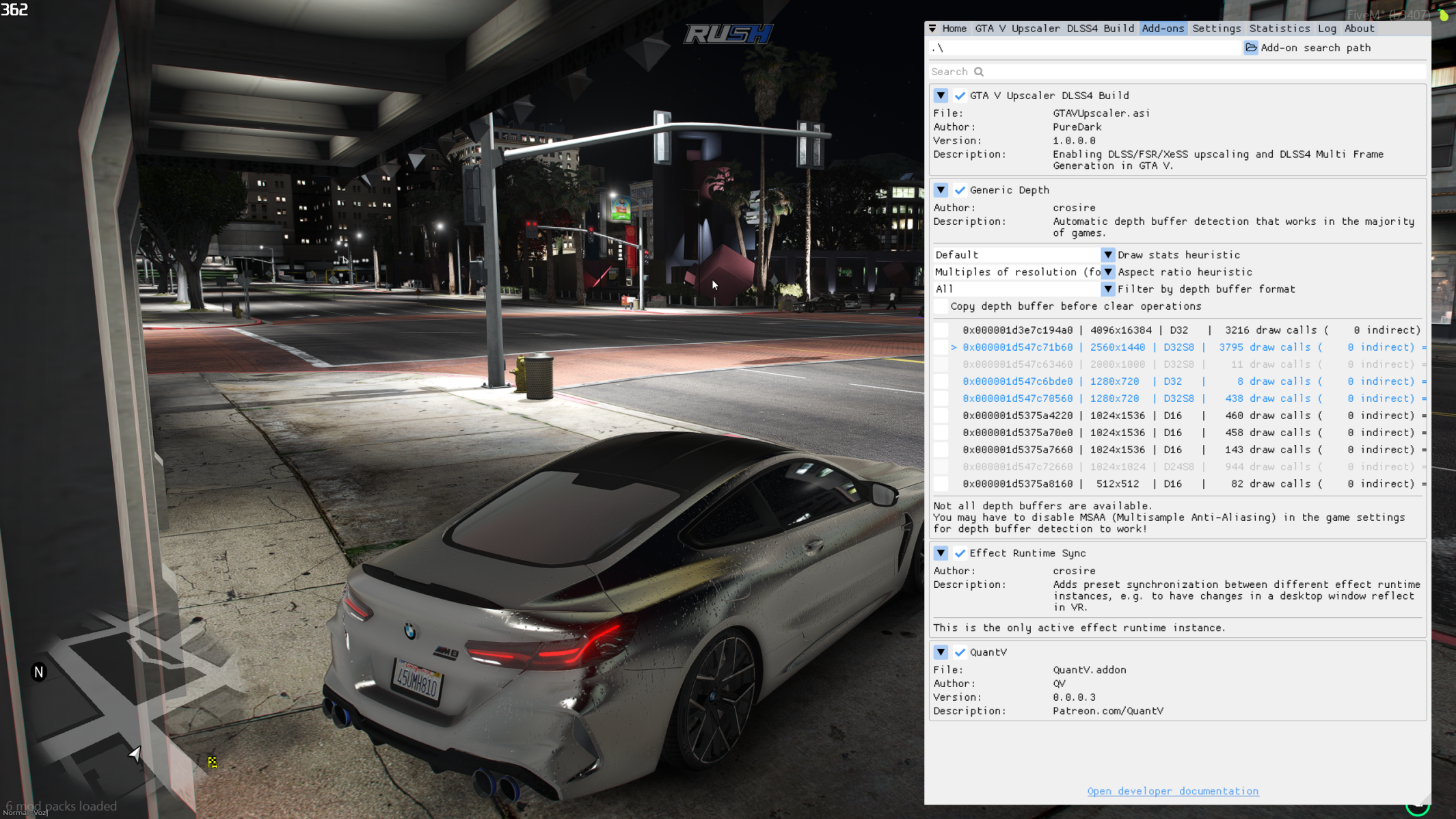The image size is (1456, 819).
Task: Uncheck the Effect Runtime Sync add-on
Action: (960, 553)
